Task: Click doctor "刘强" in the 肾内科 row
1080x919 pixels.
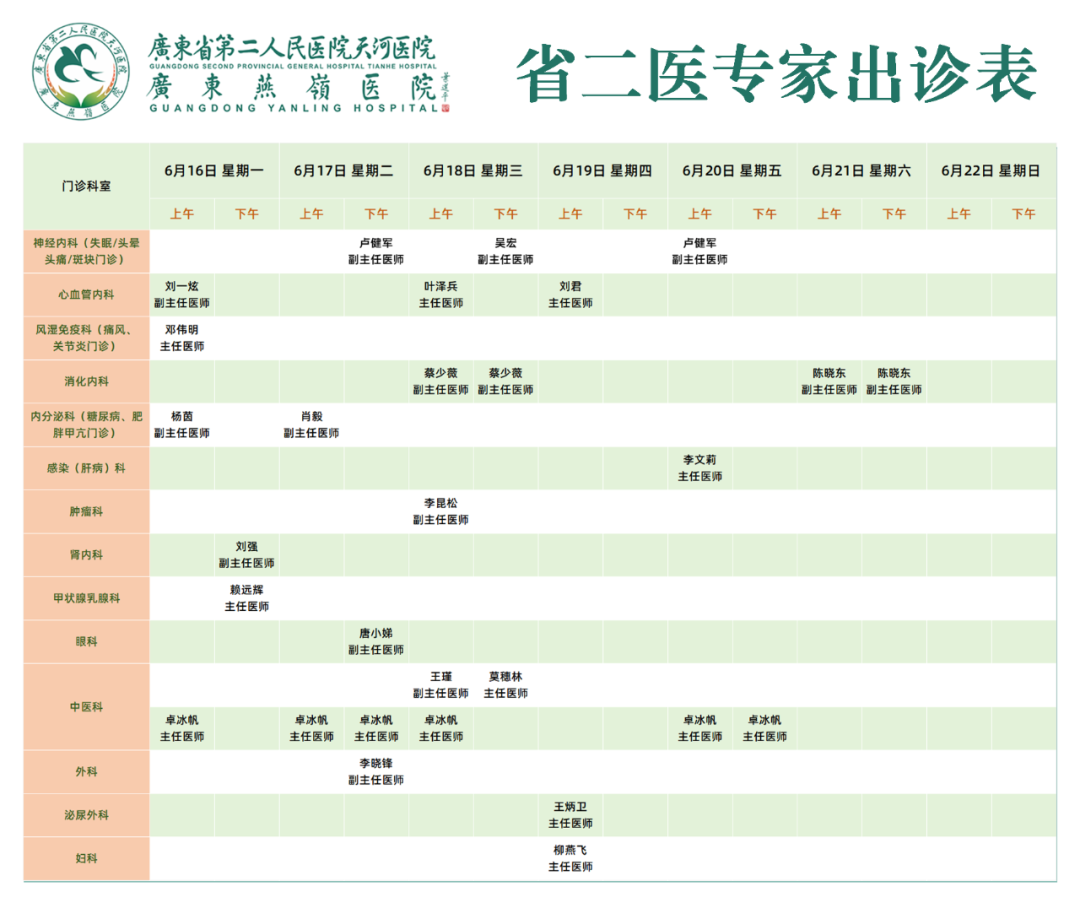Action: point(247,547)
